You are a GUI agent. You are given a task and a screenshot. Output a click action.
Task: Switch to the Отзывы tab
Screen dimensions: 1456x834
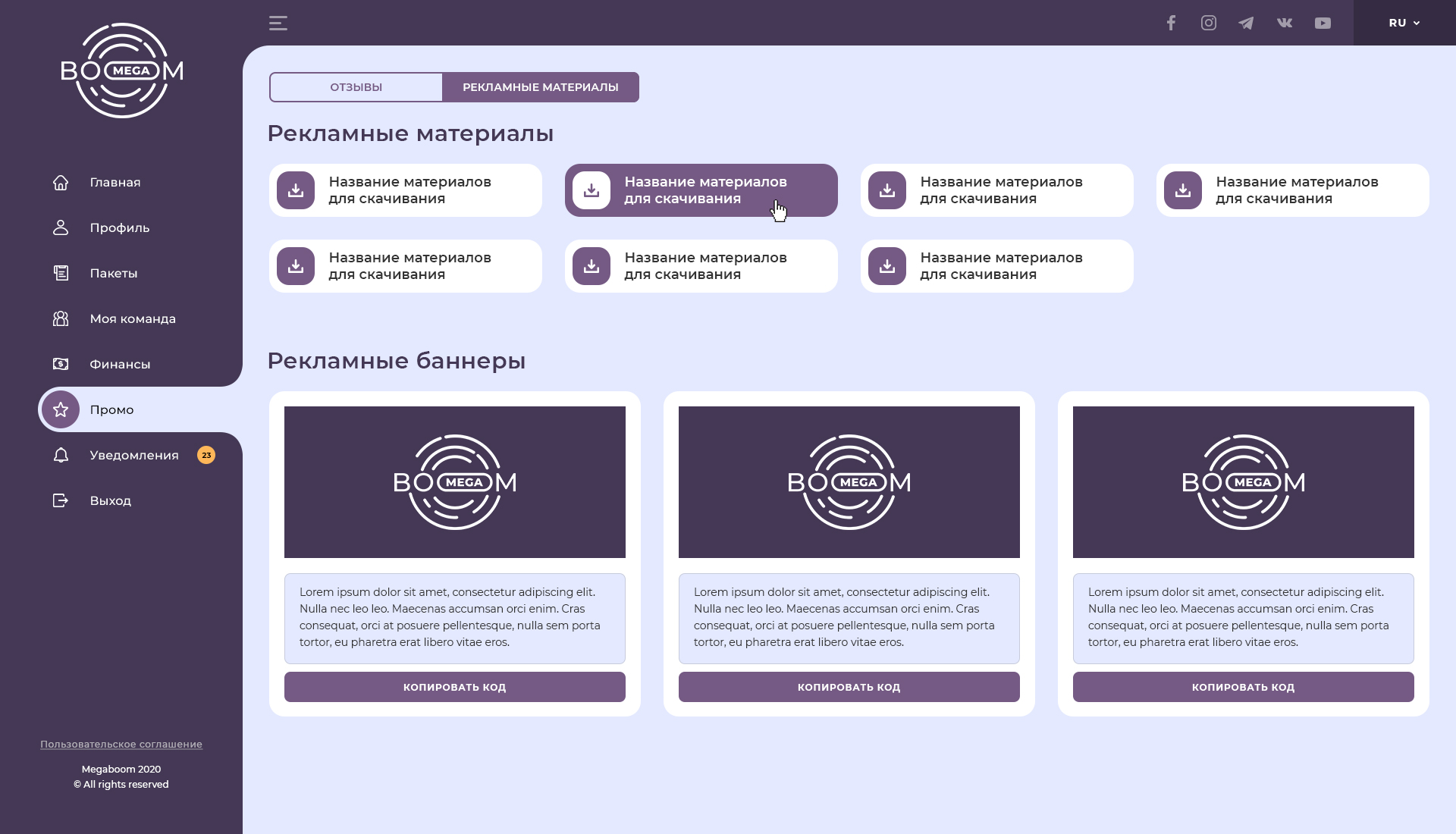coord(356,87)
